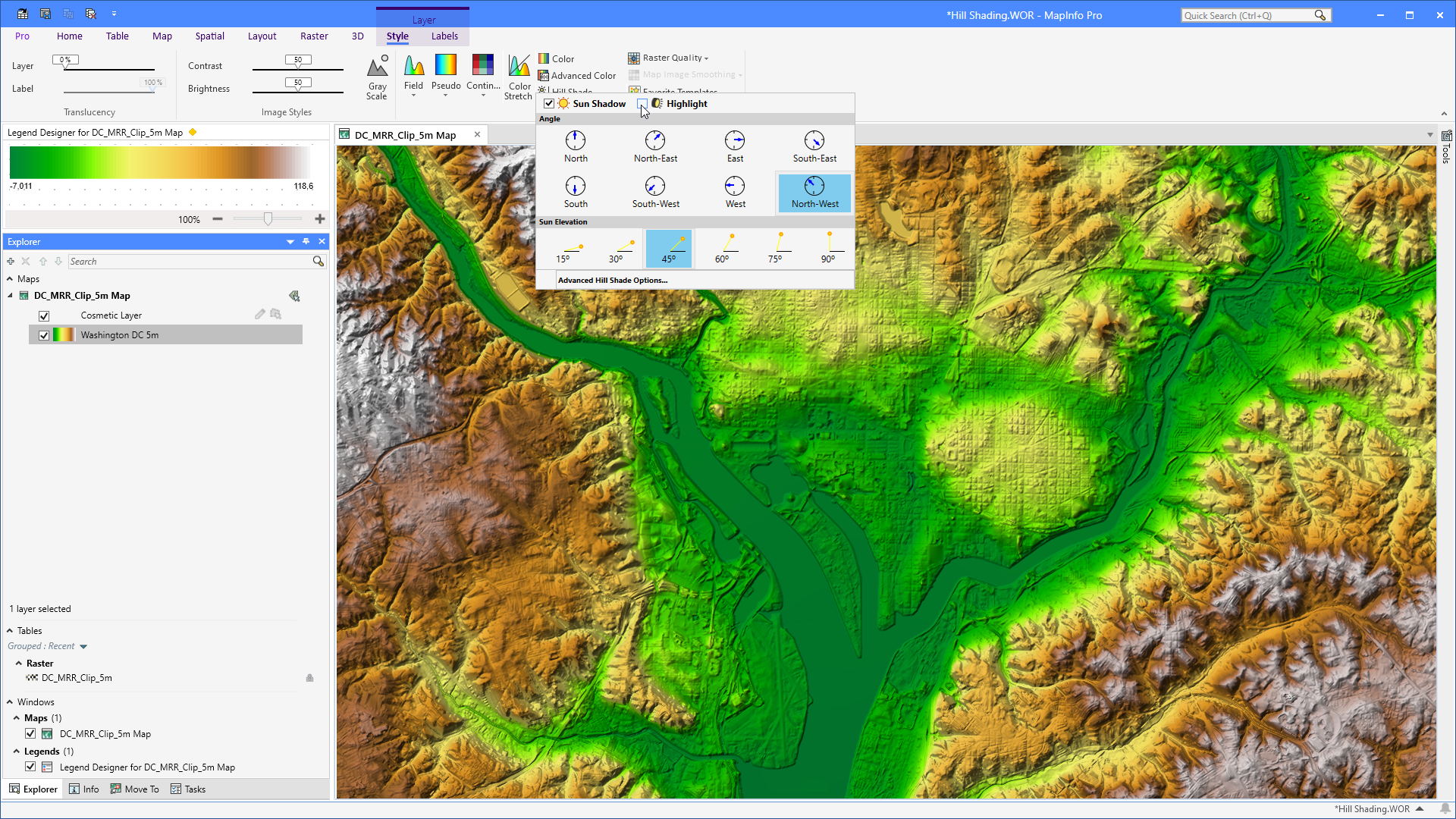Image resolution: width=1456 pixels, height=819 pixels.
Task: Toggle Cosmetic Layer visibility checkbox
Action: pyautogui.click(x=44, y=315)
